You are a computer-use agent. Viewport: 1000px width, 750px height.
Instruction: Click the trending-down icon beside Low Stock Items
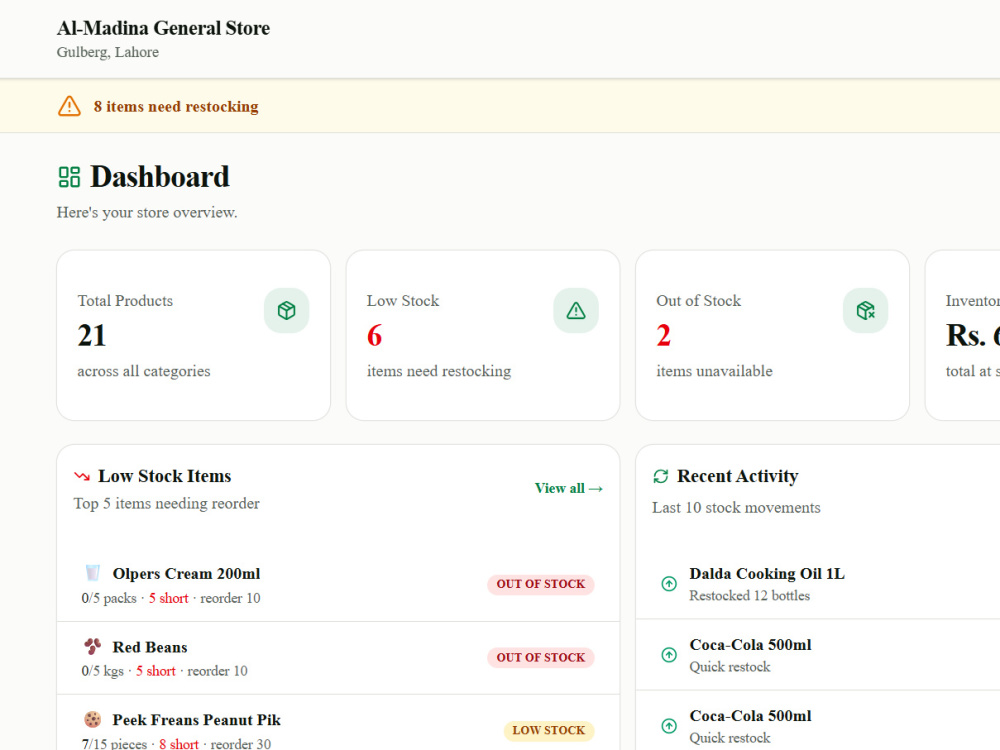pyautogui.click(x=82, y=476)
